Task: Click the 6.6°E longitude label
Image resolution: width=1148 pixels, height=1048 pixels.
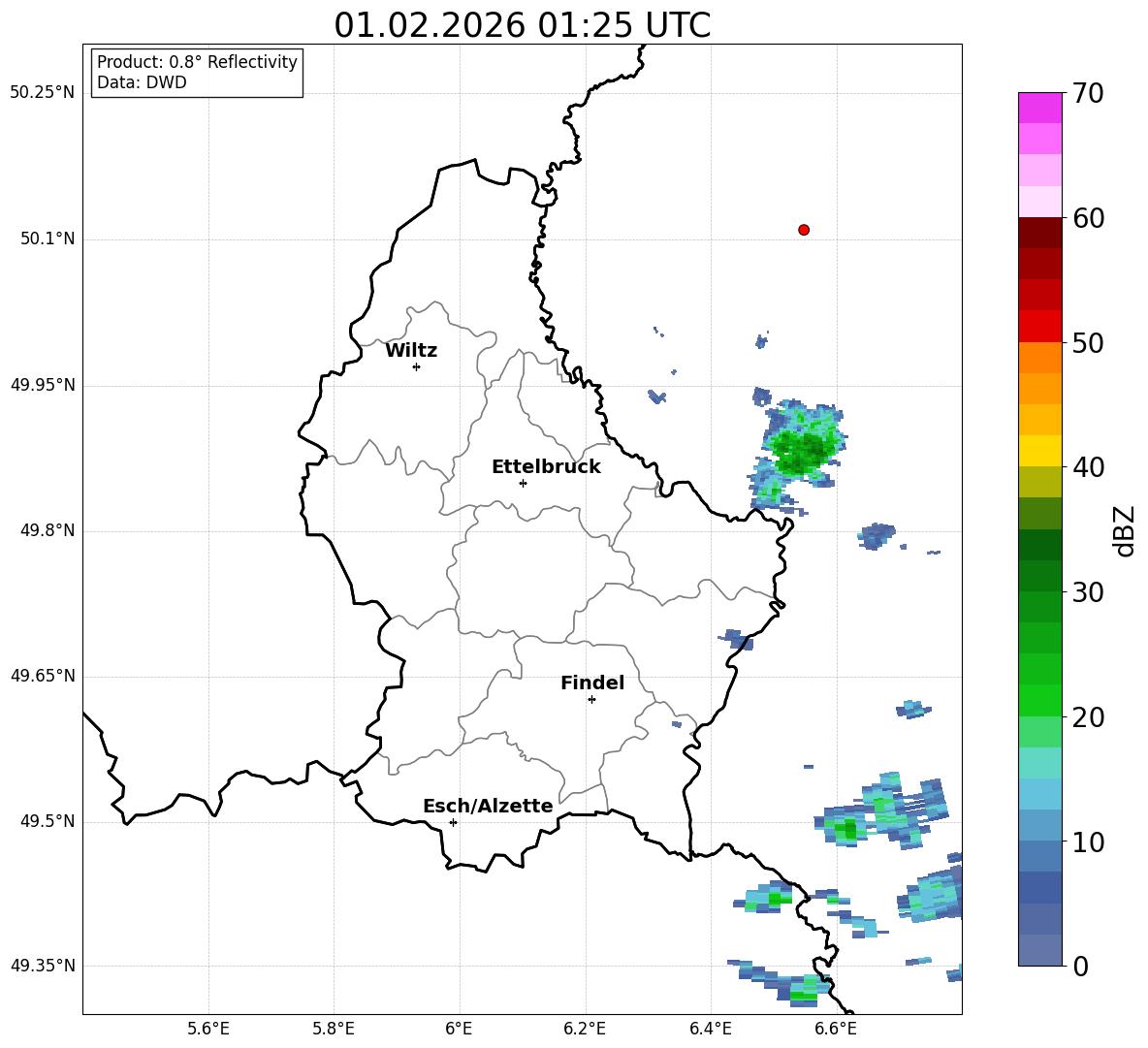Action: click(x=836, y=1029)
